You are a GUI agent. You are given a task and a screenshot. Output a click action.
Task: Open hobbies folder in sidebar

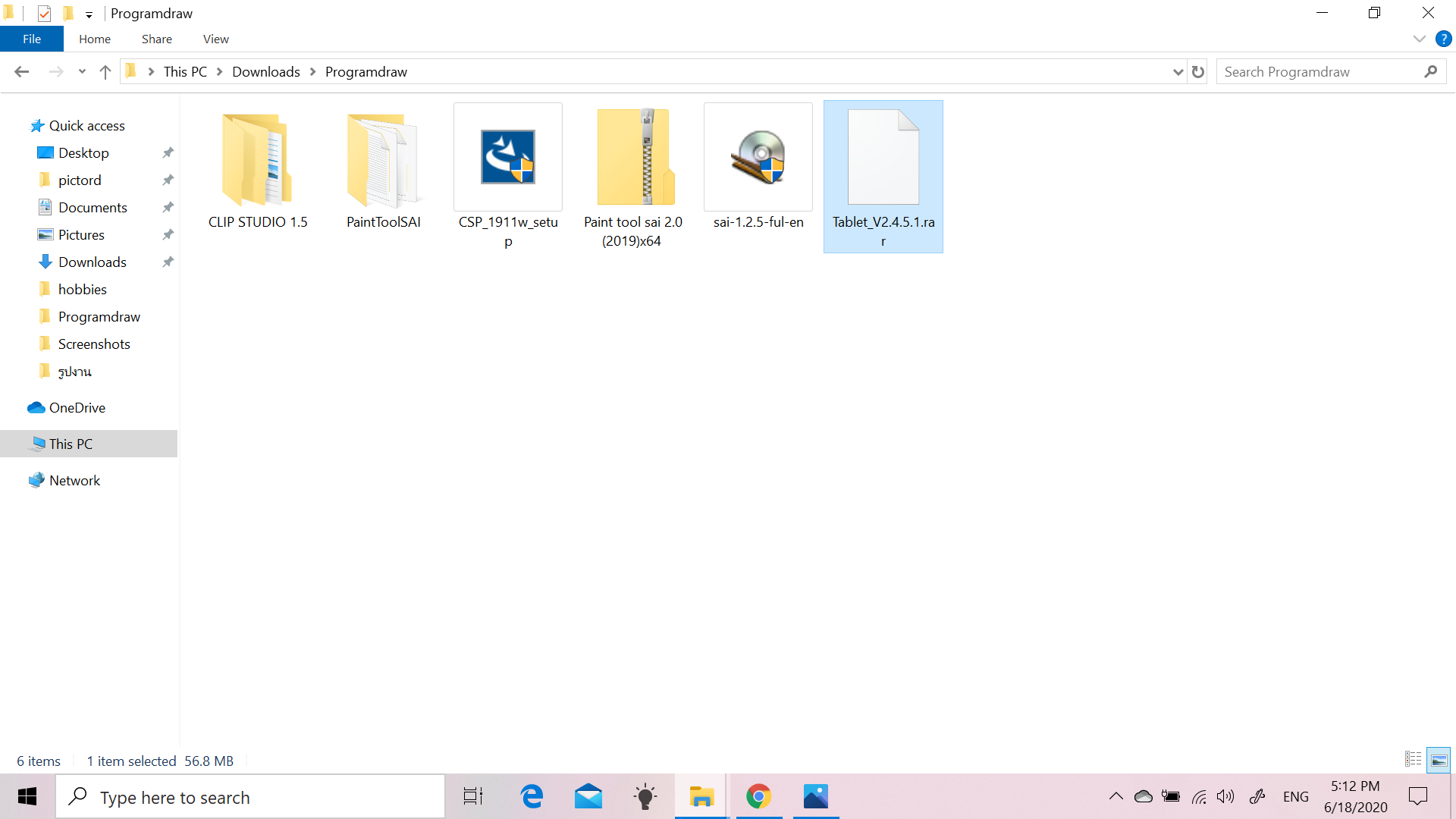click(x=82, y=290)
